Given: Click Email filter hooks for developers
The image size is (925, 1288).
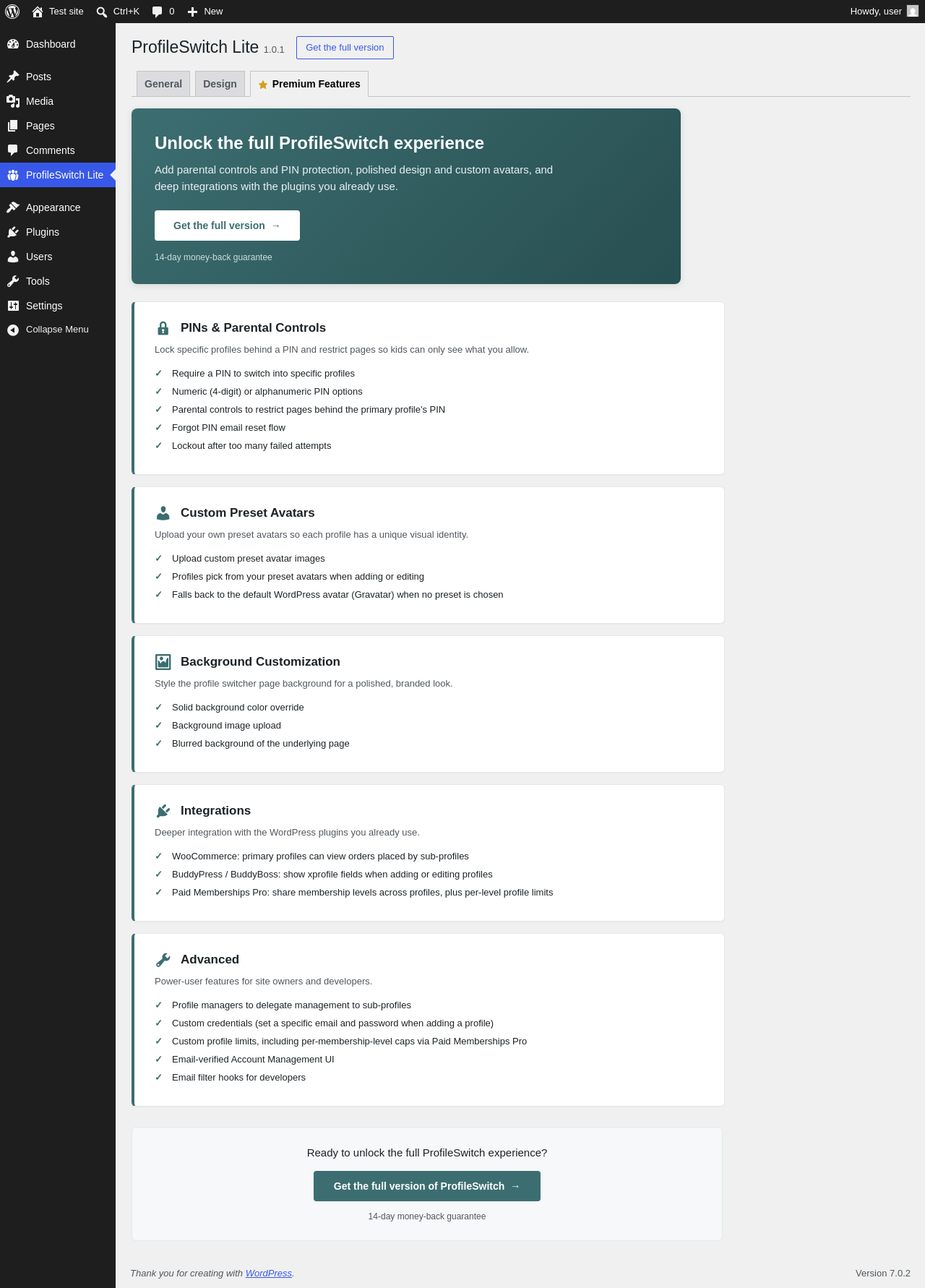Looking at the screenshot, I should click(x=238, y=1078).
